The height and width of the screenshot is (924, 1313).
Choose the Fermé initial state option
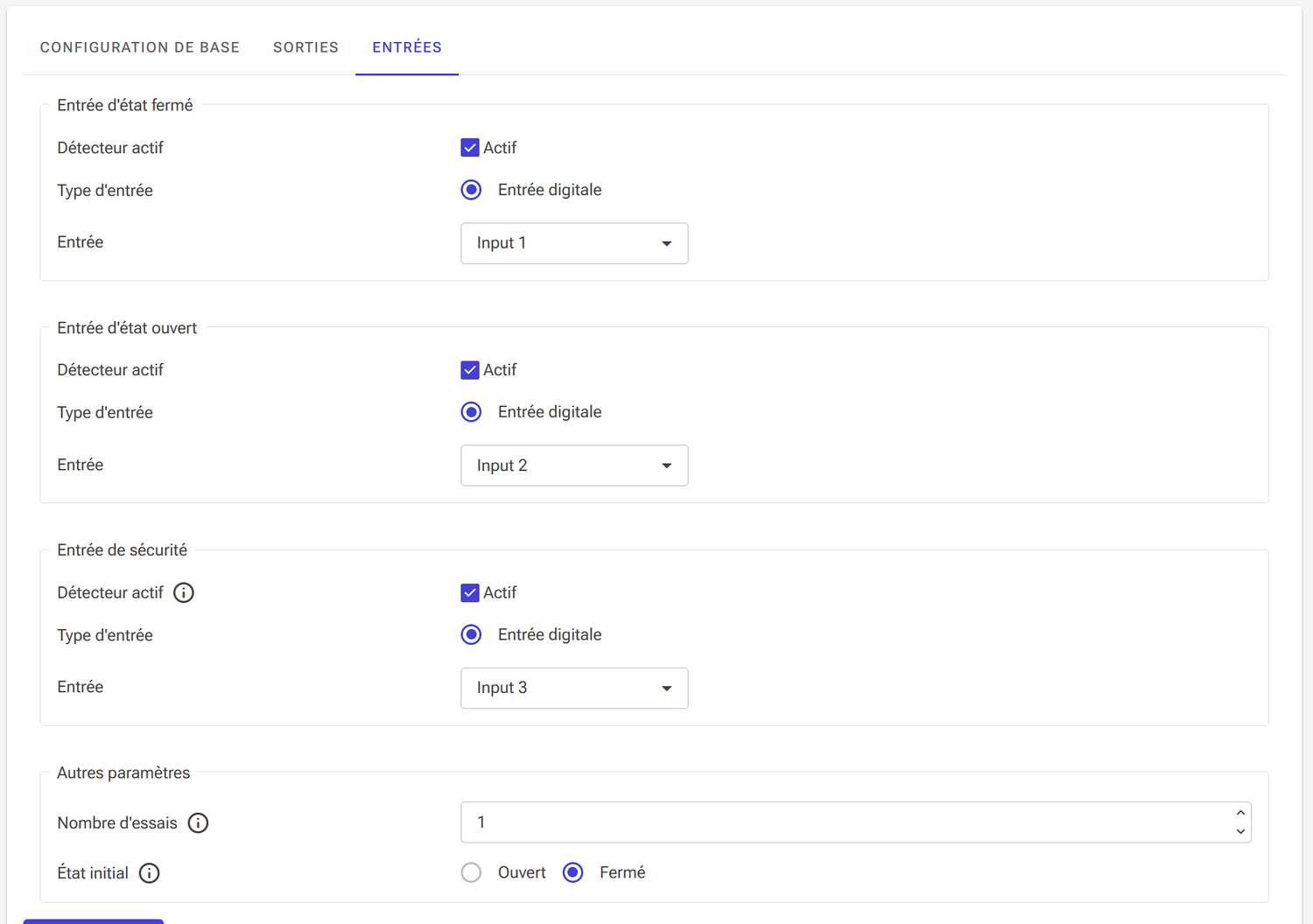573,872
